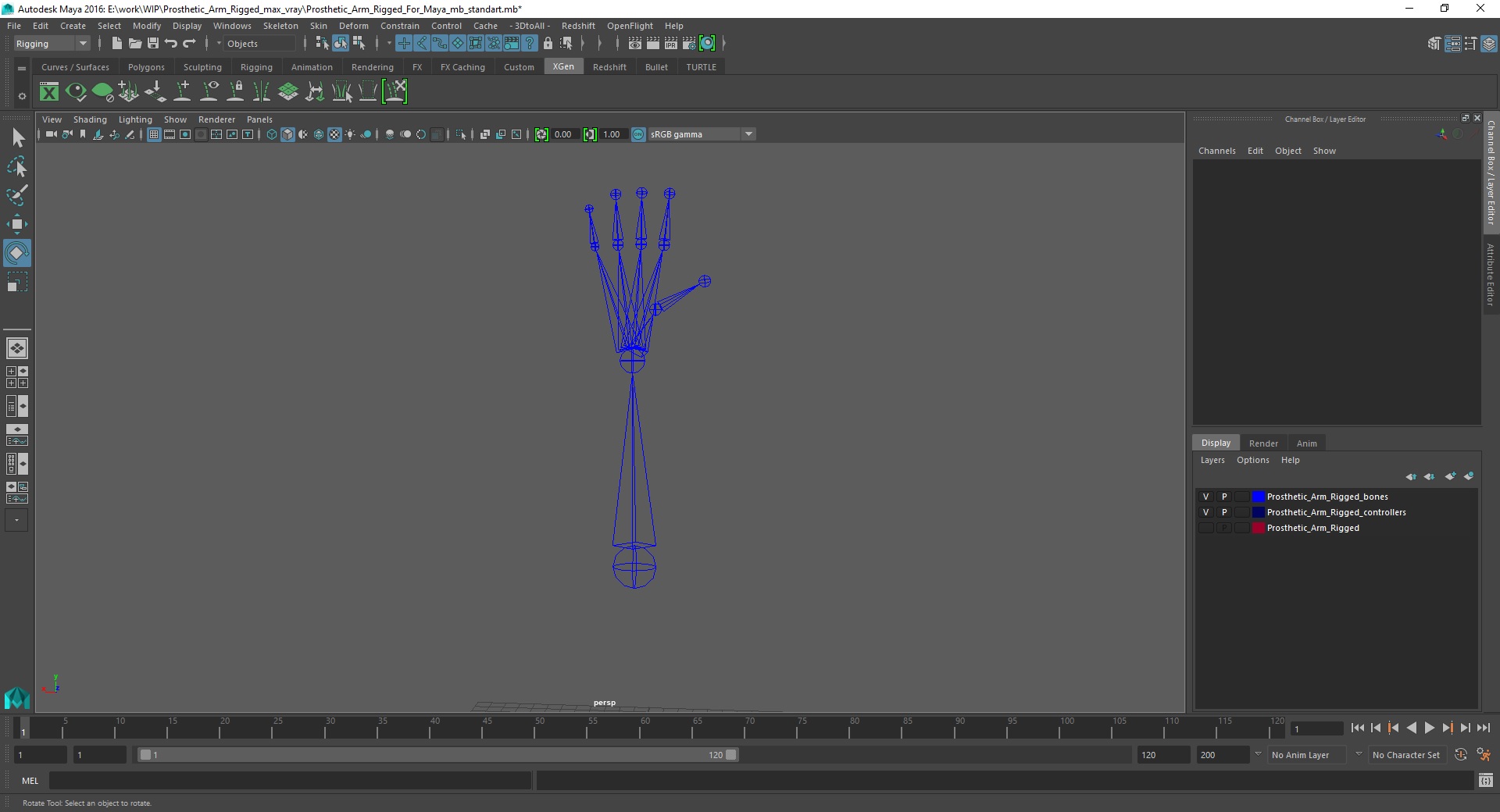Screen dimensions: 1500x812
Task: Toggle playback P for Prosthetic_Arm_Rigged_bones layer
Action: pyautogui.click(x=1224, y=497)
